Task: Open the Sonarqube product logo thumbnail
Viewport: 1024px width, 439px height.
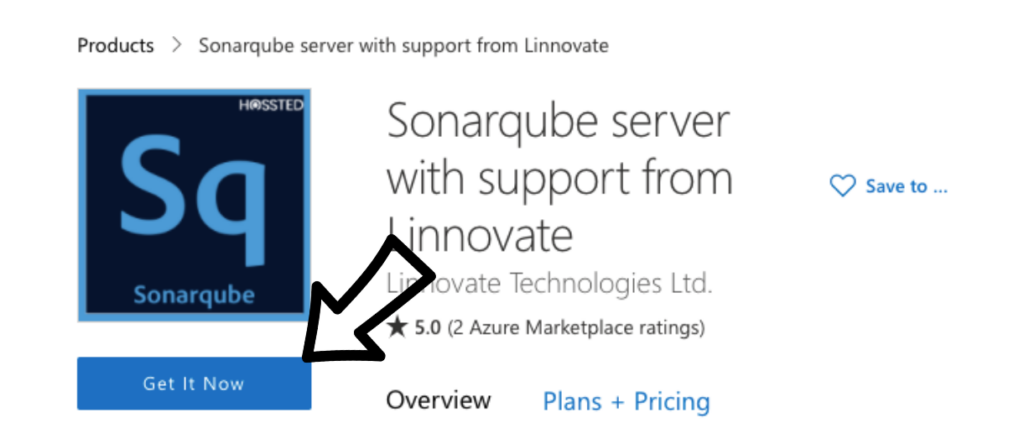Action: (x=194, y=205)
